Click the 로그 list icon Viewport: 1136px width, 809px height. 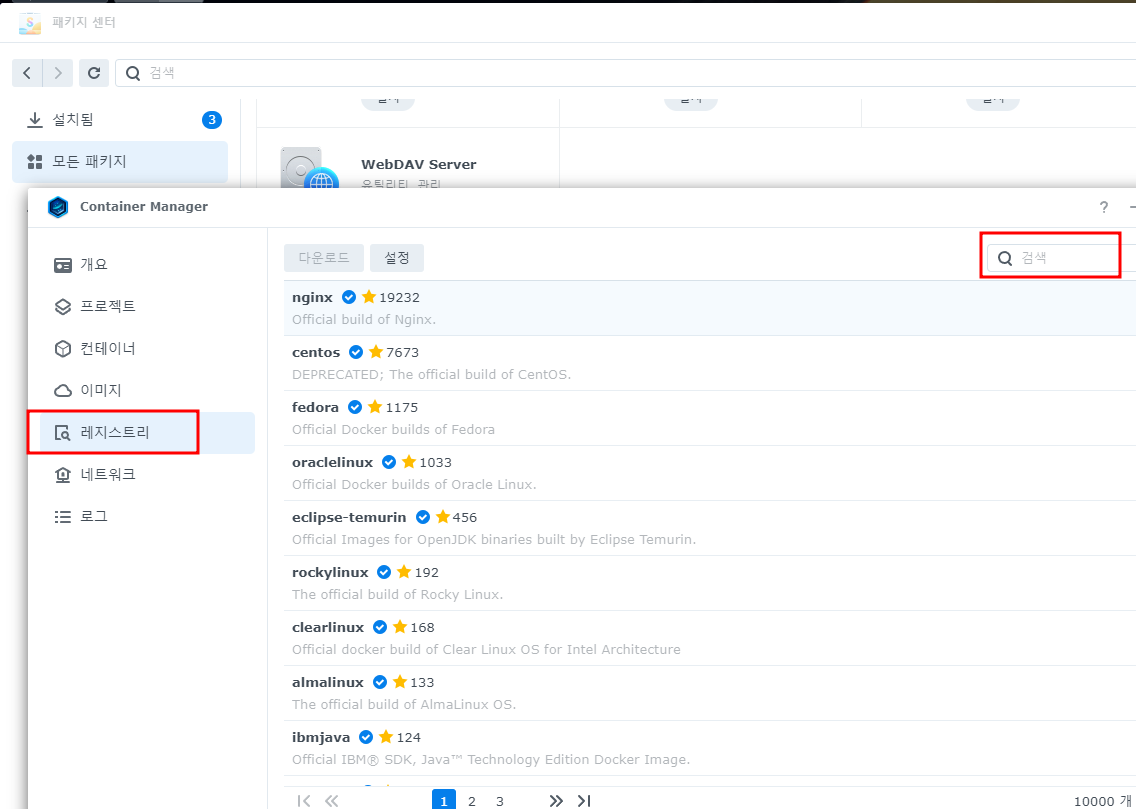tap(63, 517)
